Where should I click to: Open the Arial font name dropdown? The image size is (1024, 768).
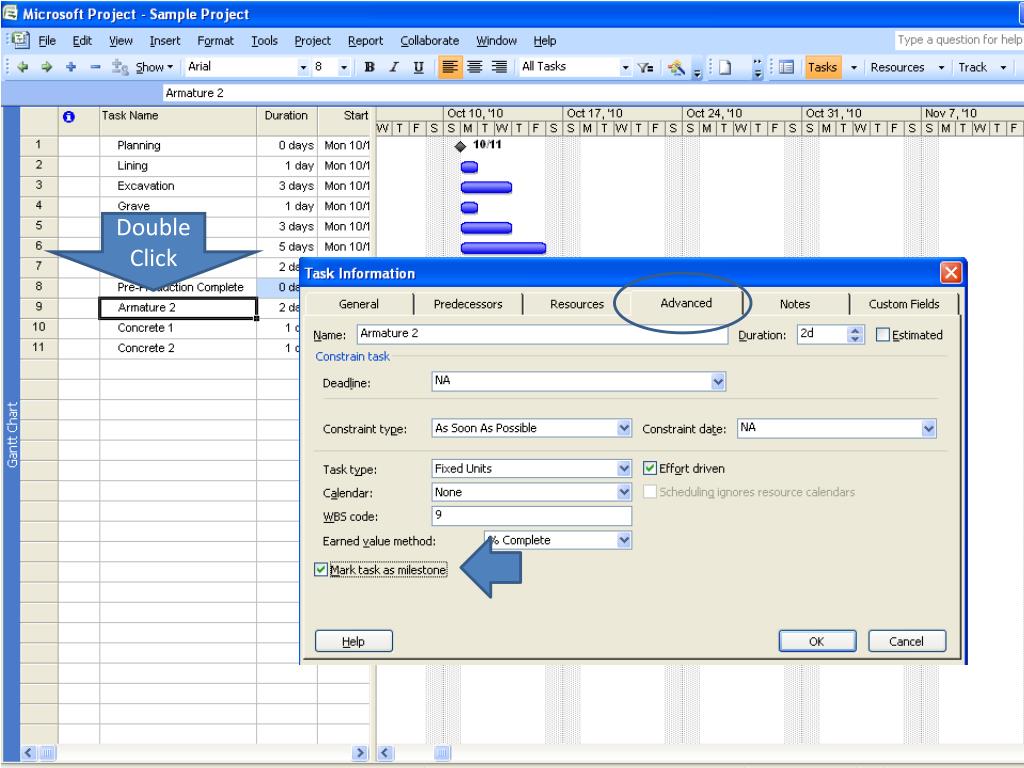(303, 67)
